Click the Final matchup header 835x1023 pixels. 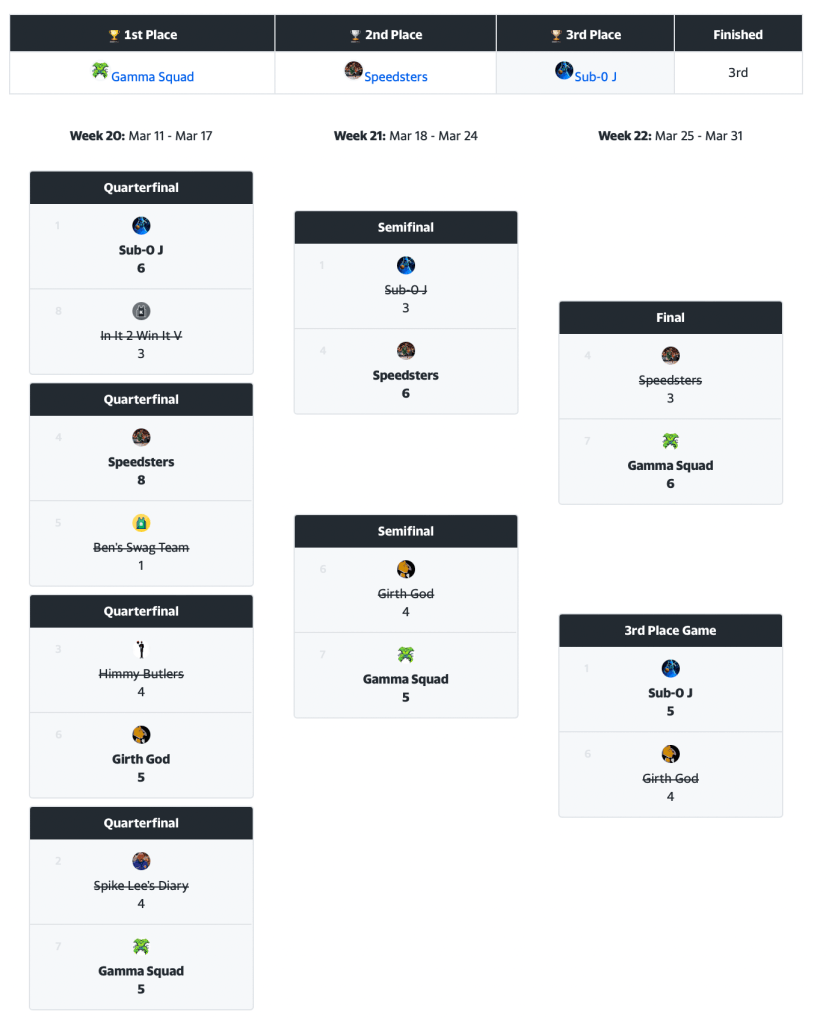(x=670, y=318)
